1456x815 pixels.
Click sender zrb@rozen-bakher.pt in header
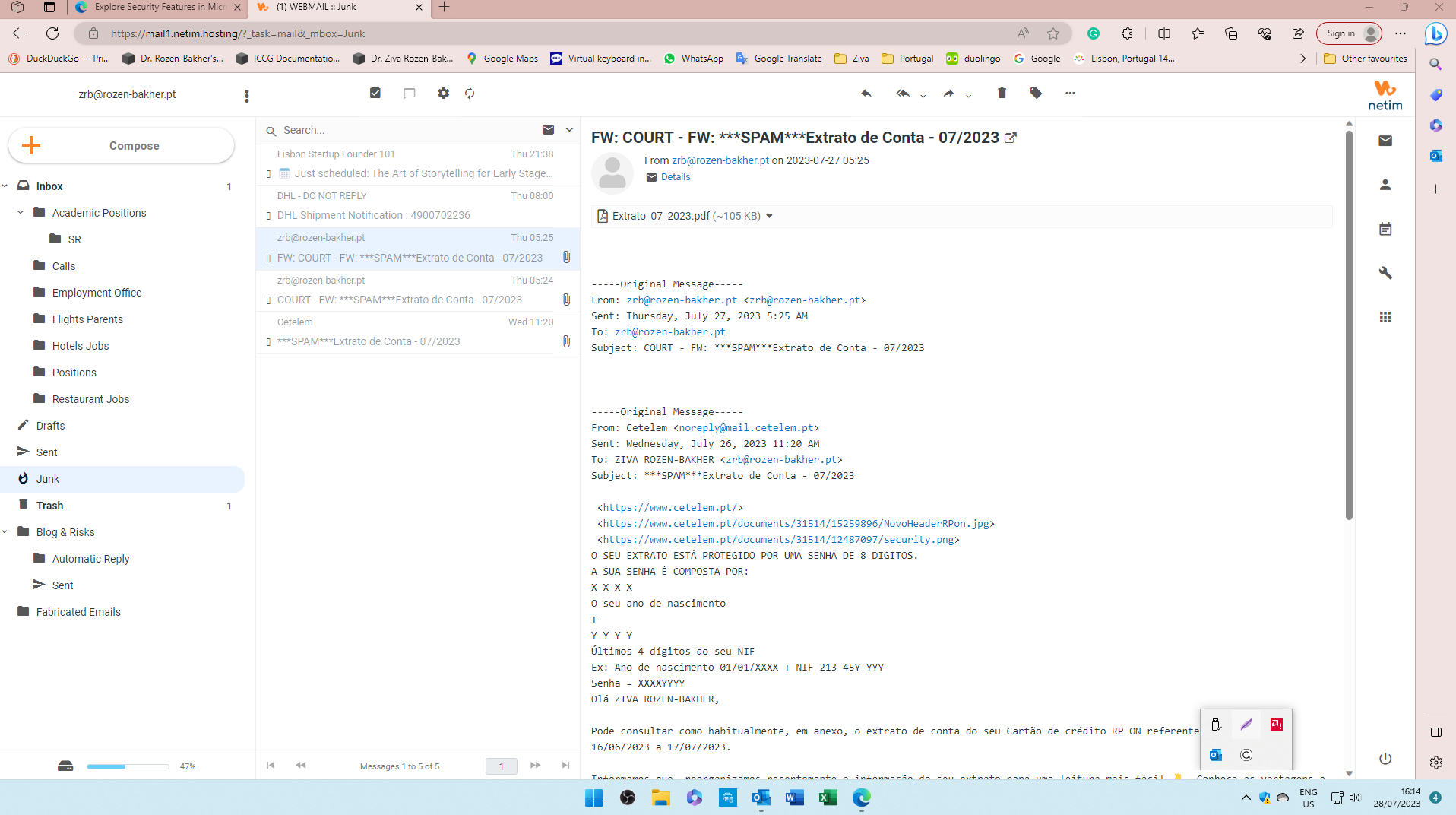point(720,160)
